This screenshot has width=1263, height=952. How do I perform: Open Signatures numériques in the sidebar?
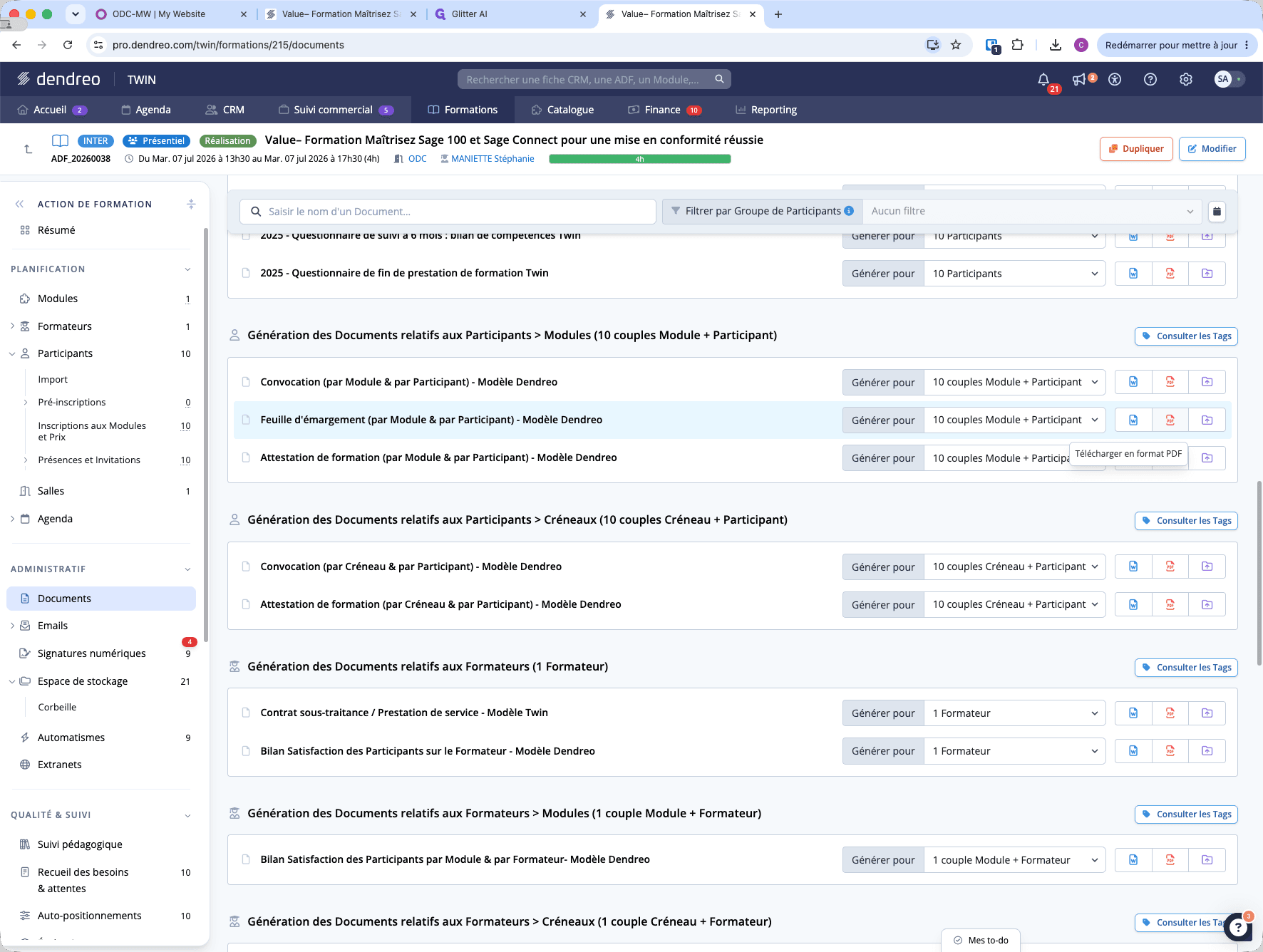pyautogui.click(x=91, y=653)
